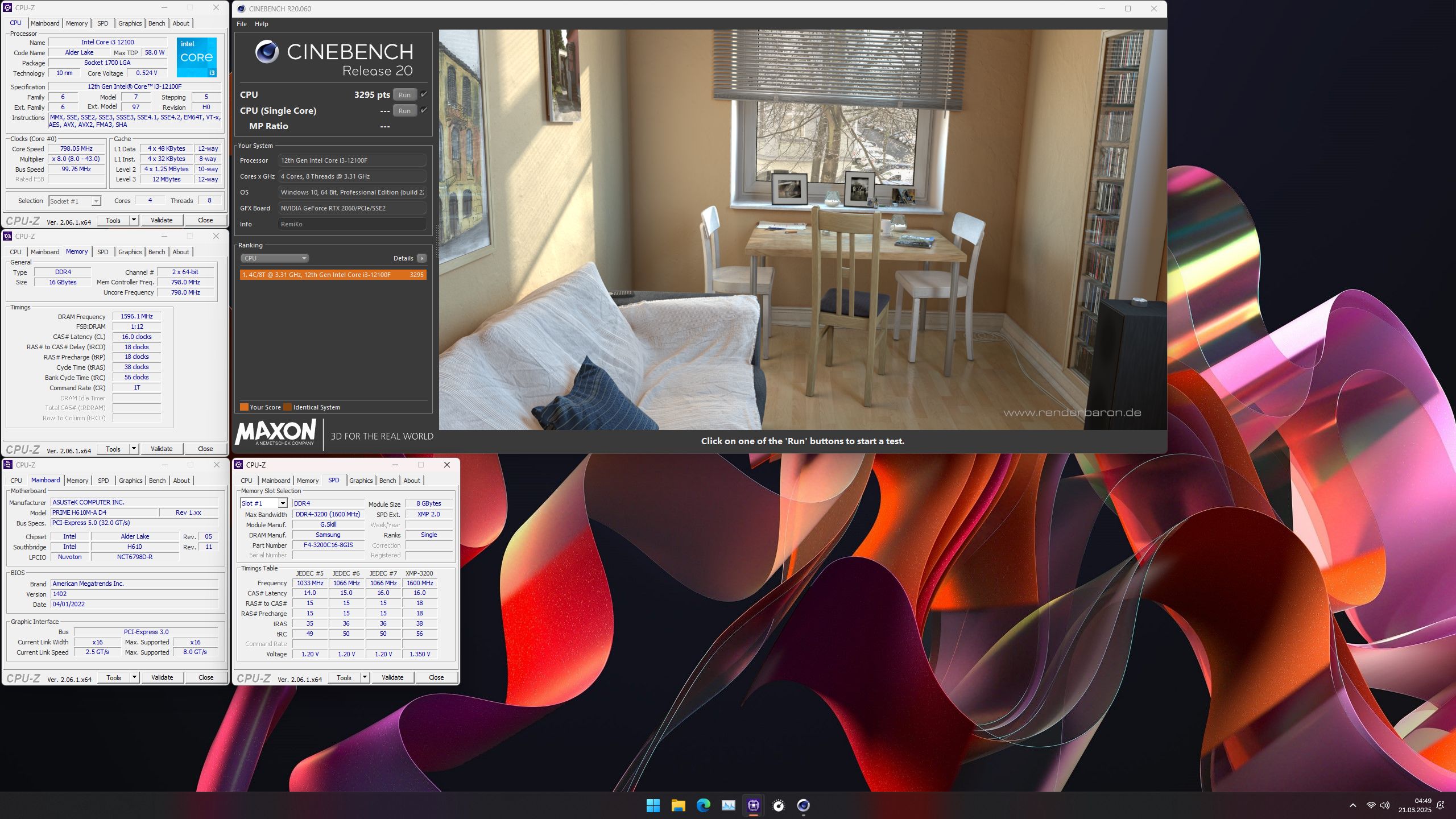Image resolution: width=1456 pixels, height=819 pixels.
Task: Click the Specification field 12th Gen i3-12100F
Action: click(135, 86)
